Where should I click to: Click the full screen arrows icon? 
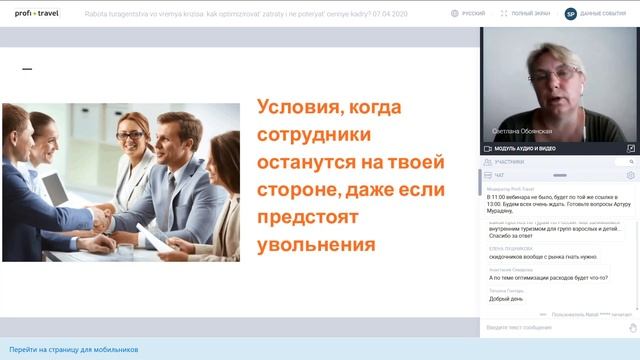[504, 13]
